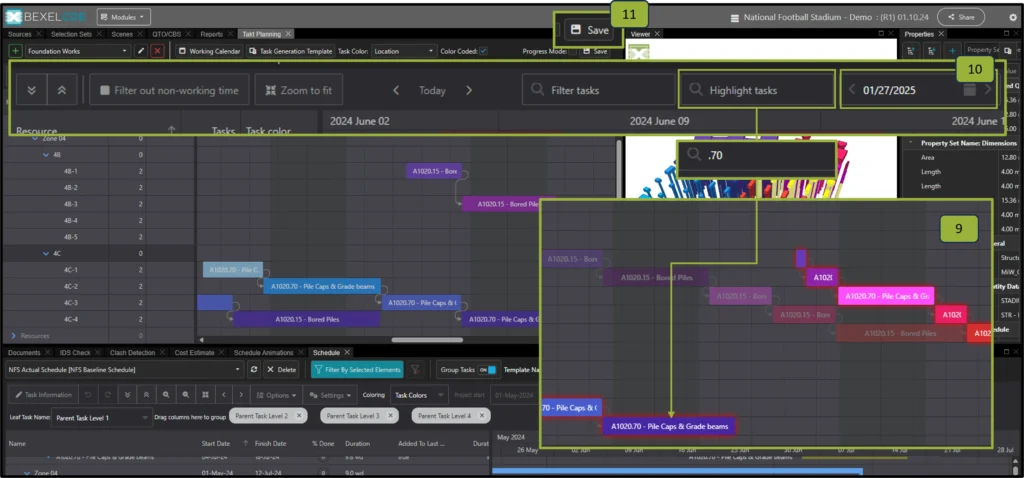Screen dimensions: 1024x478
Task: Click the schedule refresh icon
Action: (x=253, y=370)
